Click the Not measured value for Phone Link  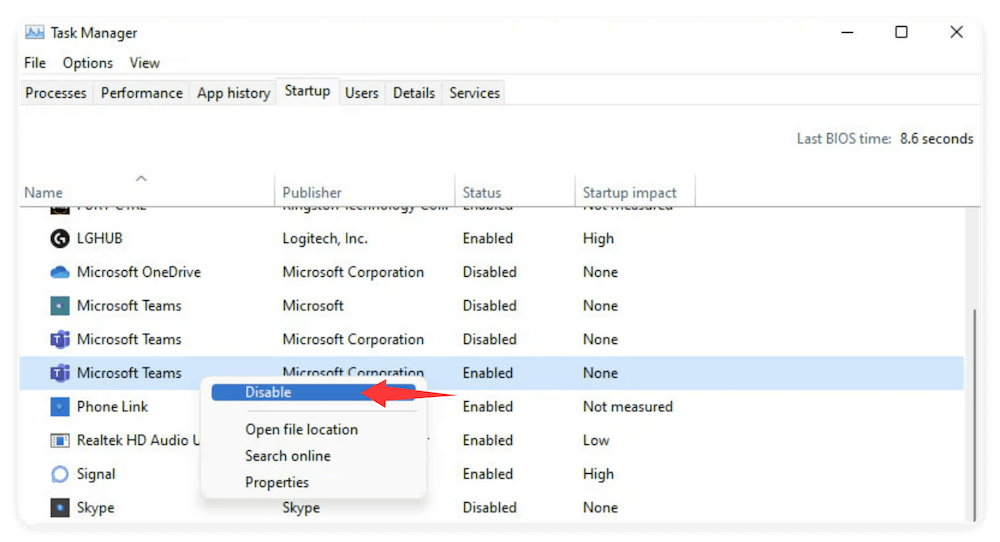click(628, 407)
